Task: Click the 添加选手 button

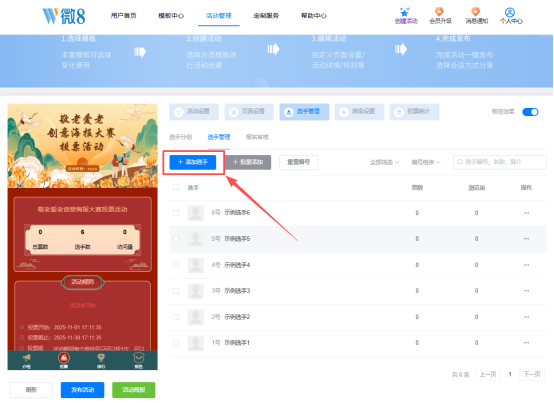Action: point(193,162)
